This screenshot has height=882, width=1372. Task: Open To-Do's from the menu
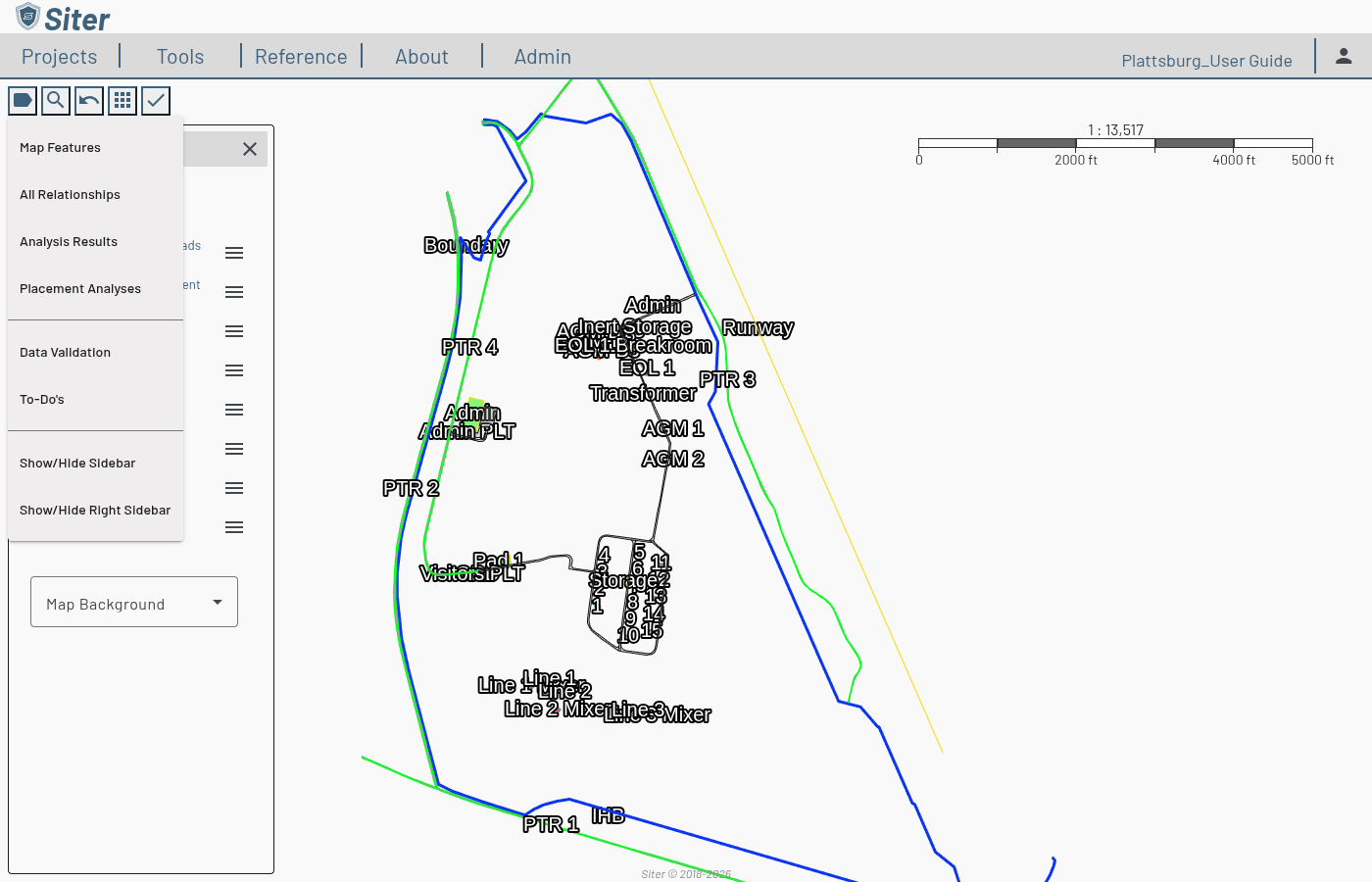click(95, 400)
